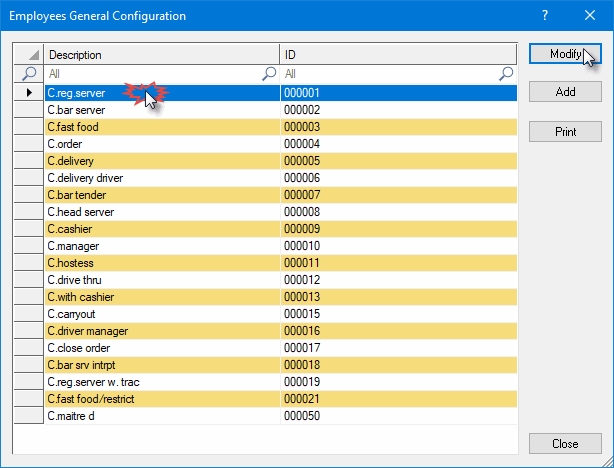This screenshot has width=614, height=468.
Task: Select the C.manager entry
Action: coord(160,246)
